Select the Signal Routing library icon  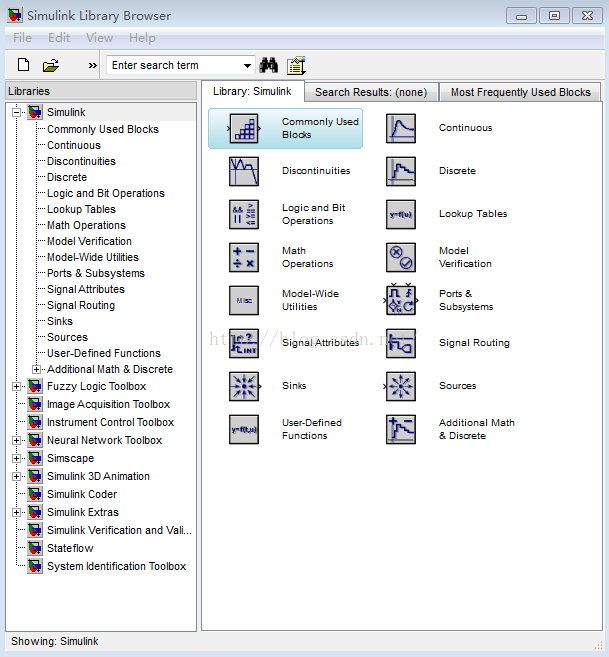click(x=401, y=343)
